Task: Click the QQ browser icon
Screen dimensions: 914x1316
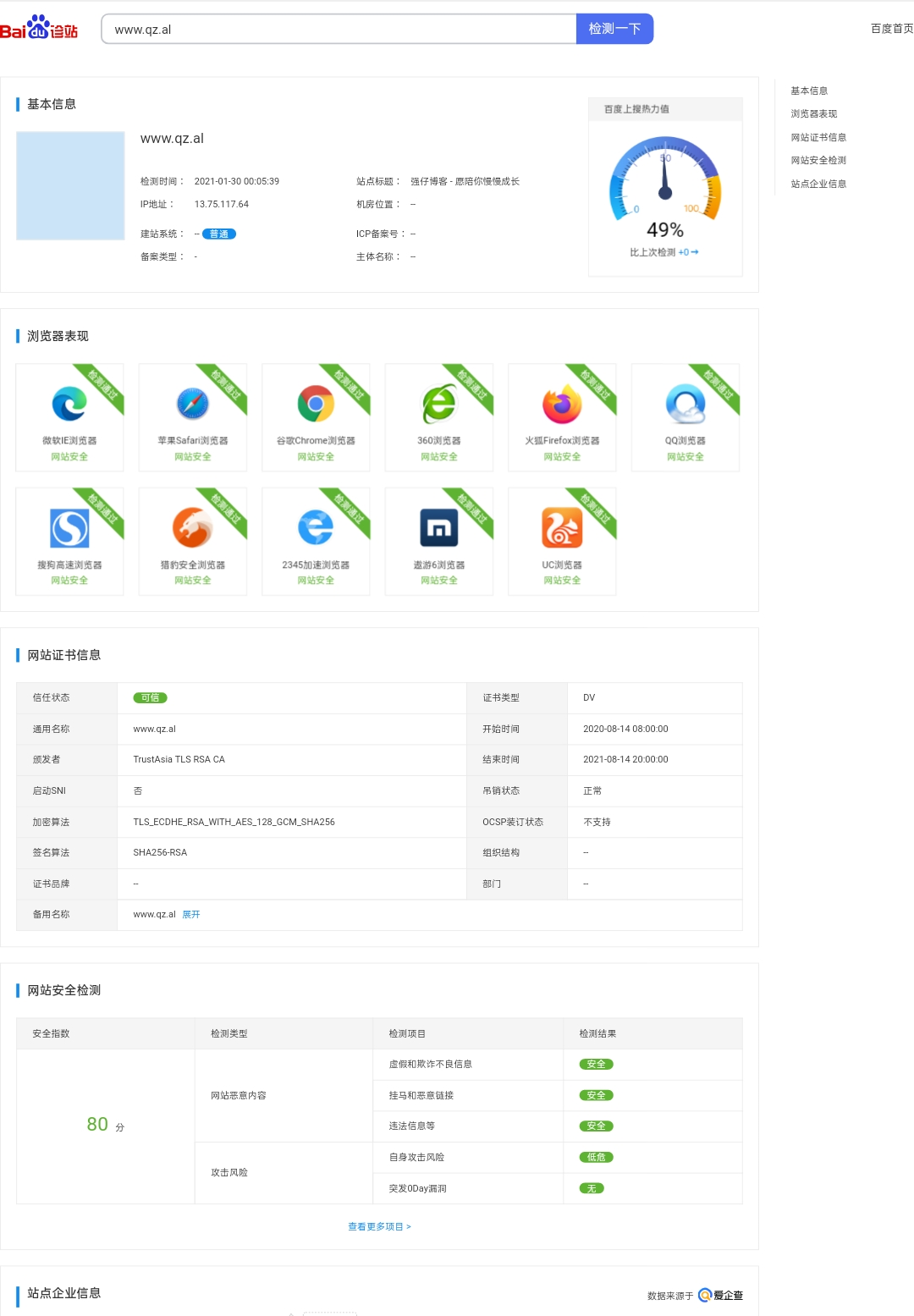Action: [685, 404]
